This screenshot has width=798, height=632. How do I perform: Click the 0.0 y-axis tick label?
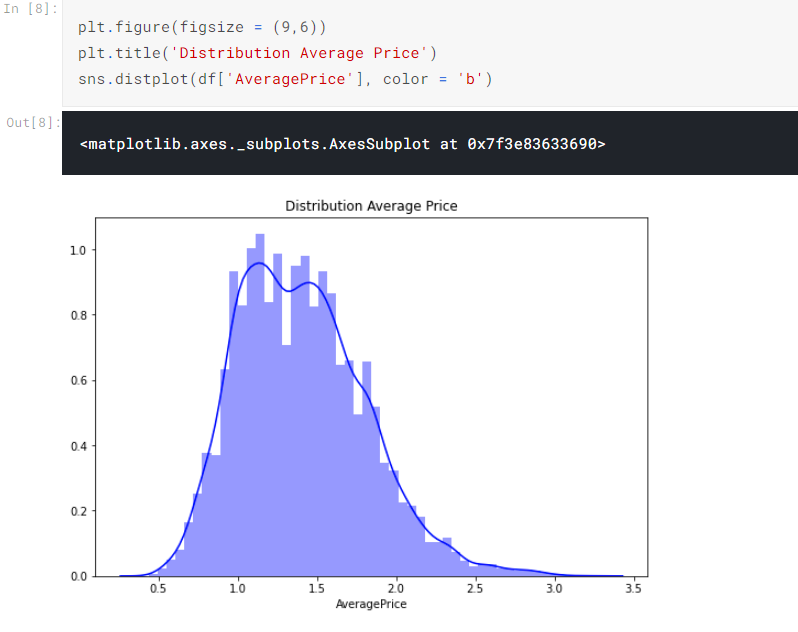tap(78, 577)
